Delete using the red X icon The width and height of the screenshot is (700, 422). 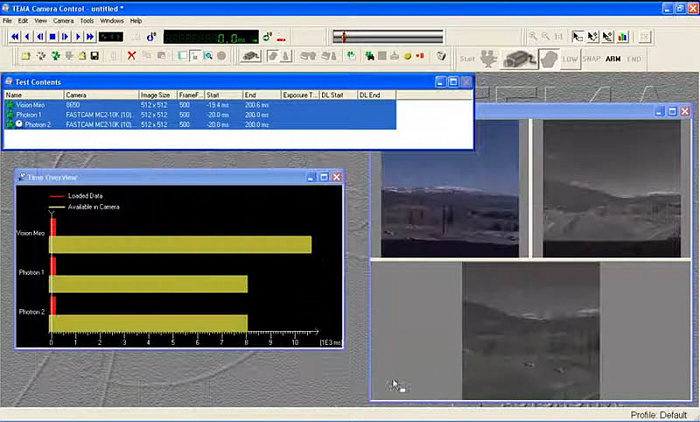[132, 56]
